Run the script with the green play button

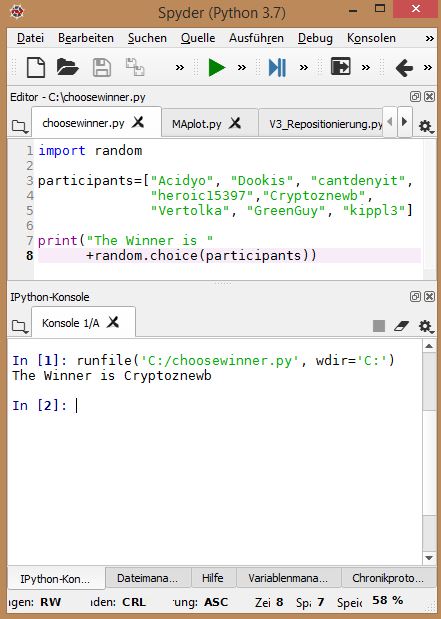tap(216, 68)
